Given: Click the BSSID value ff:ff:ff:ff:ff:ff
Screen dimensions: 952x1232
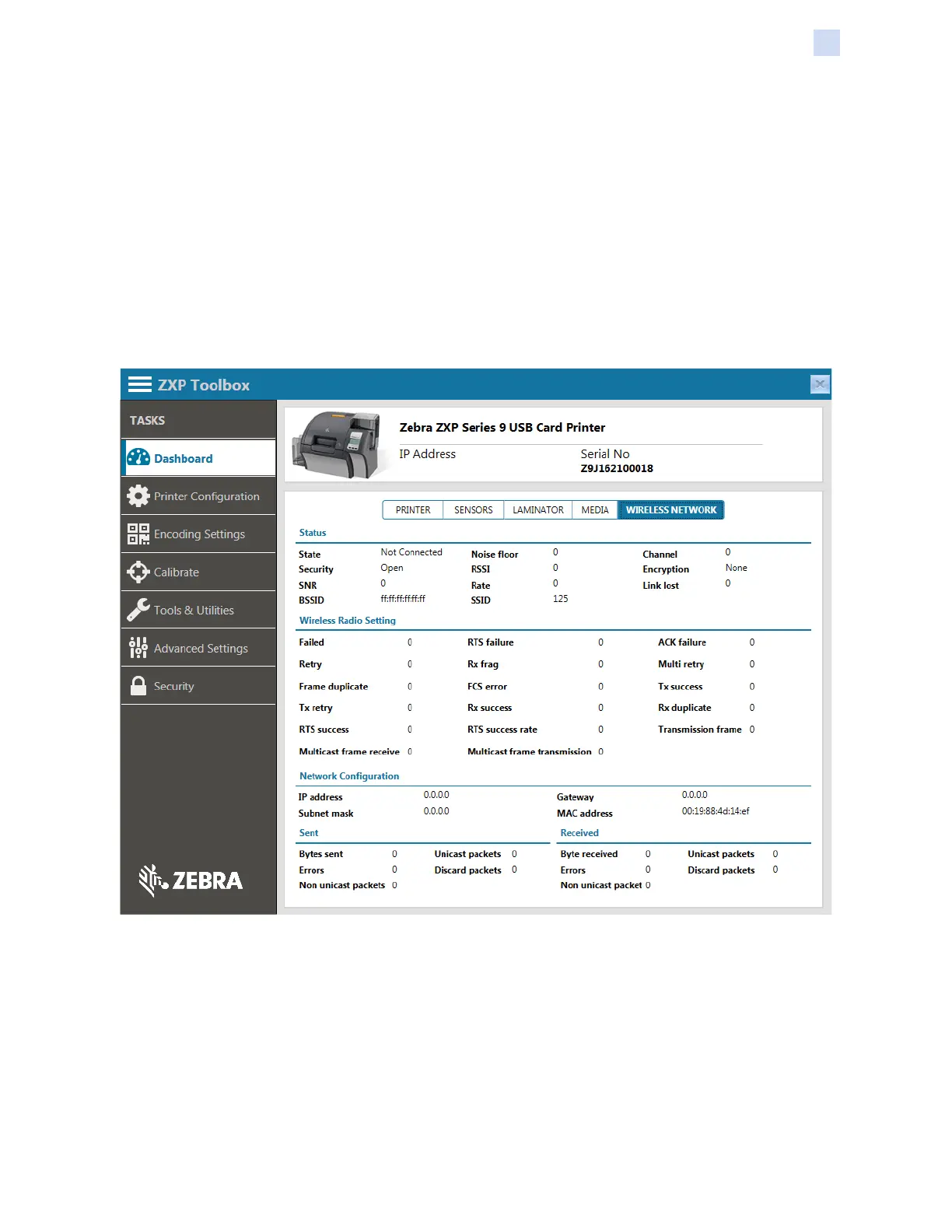Looking at the screenshot, I should (403, 599).
